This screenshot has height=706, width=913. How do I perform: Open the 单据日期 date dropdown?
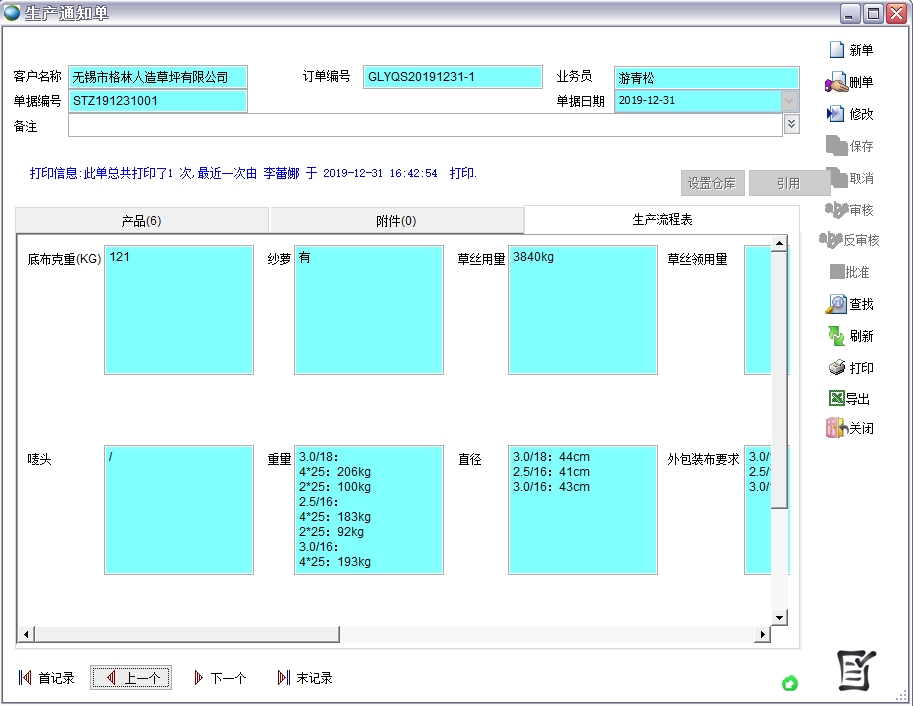click(x=789, y=101)
